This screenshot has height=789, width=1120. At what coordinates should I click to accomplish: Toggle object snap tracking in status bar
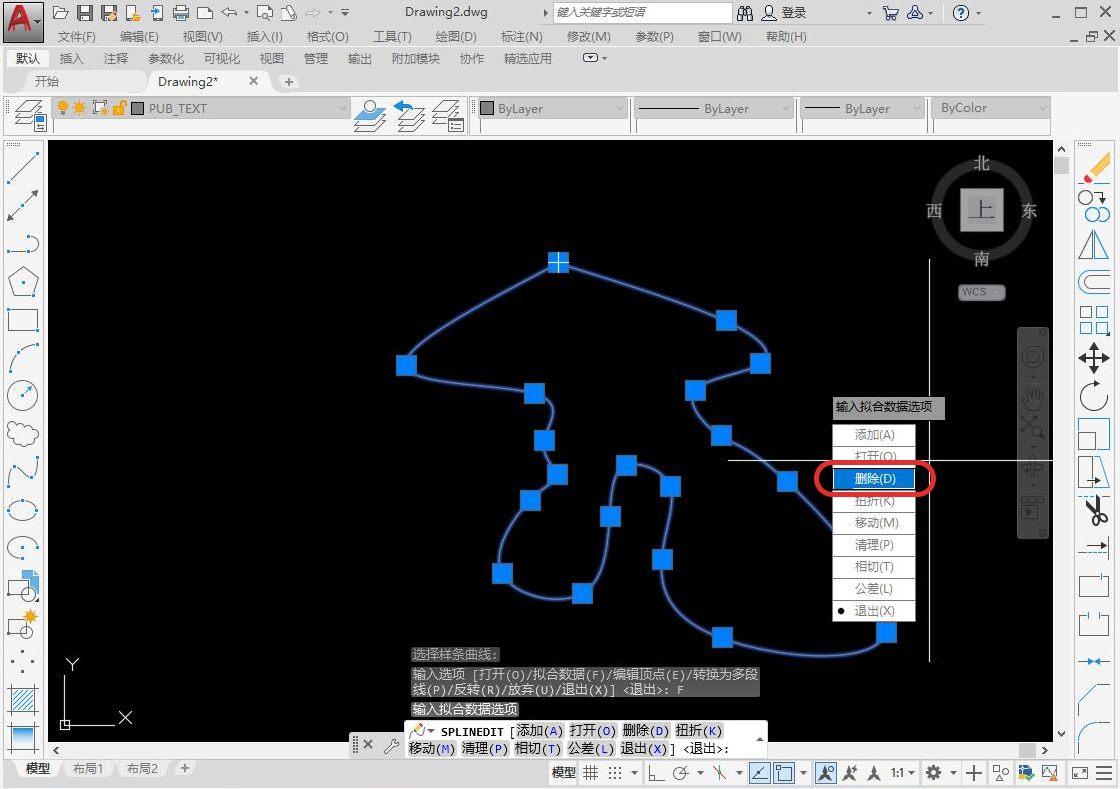point(760,773)
